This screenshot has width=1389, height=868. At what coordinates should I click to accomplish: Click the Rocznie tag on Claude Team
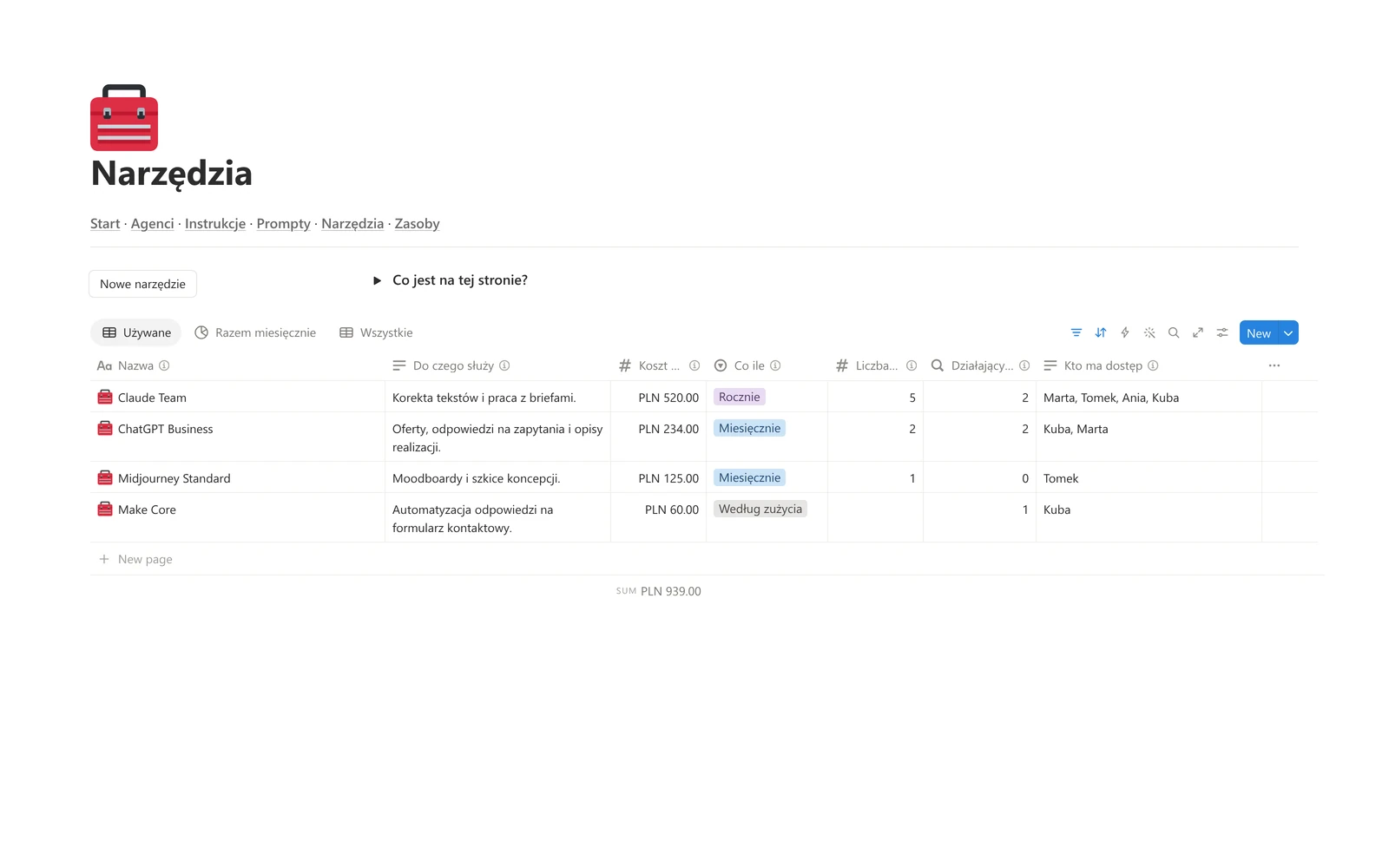coord(740,397)
